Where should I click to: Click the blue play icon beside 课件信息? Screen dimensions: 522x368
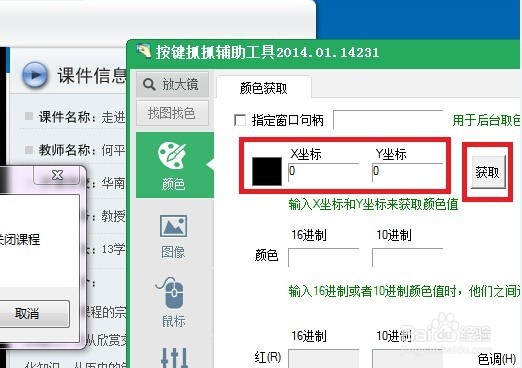(x=35, y=75)
